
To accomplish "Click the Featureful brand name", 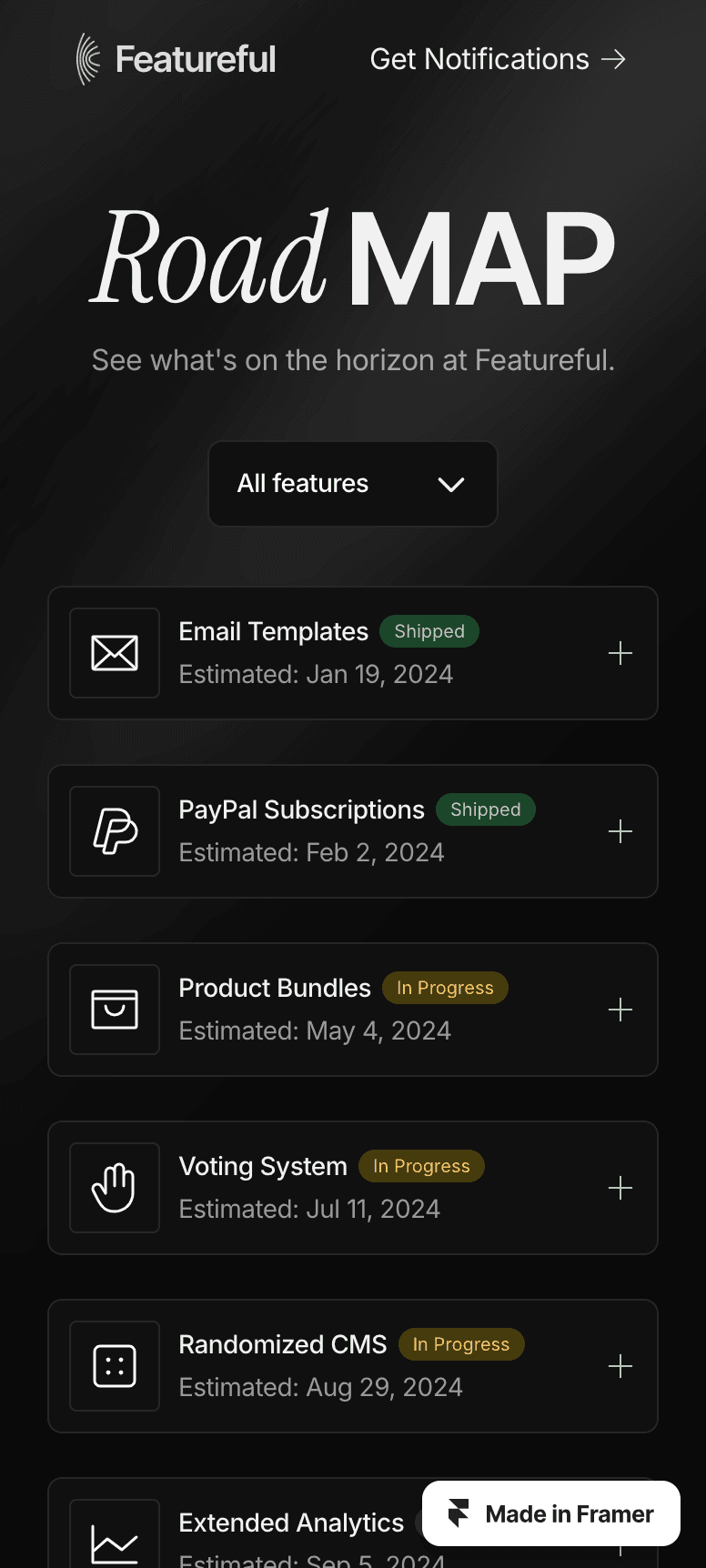I will click(196, 59).
